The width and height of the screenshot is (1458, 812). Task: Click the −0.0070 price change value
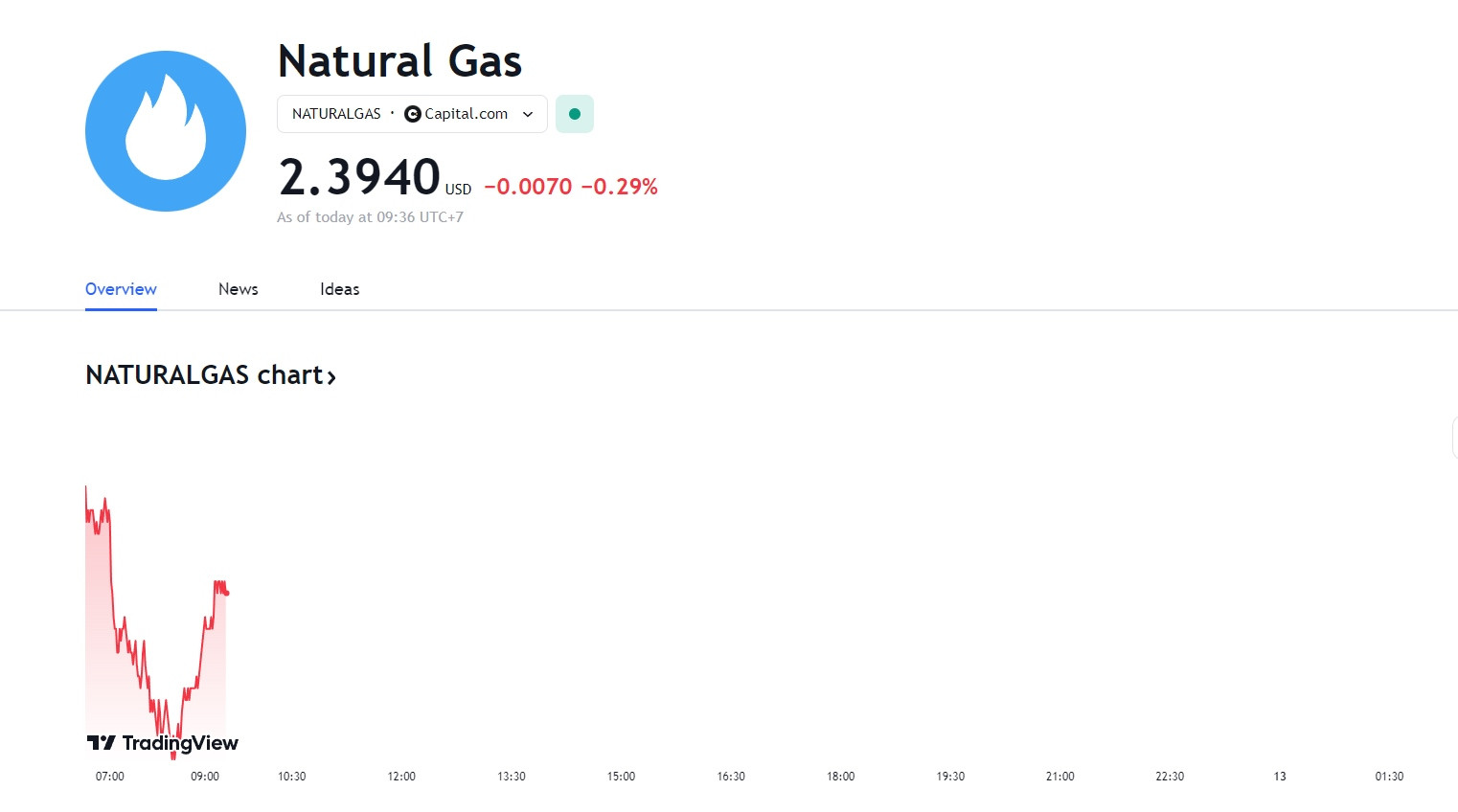click(528, 187)
